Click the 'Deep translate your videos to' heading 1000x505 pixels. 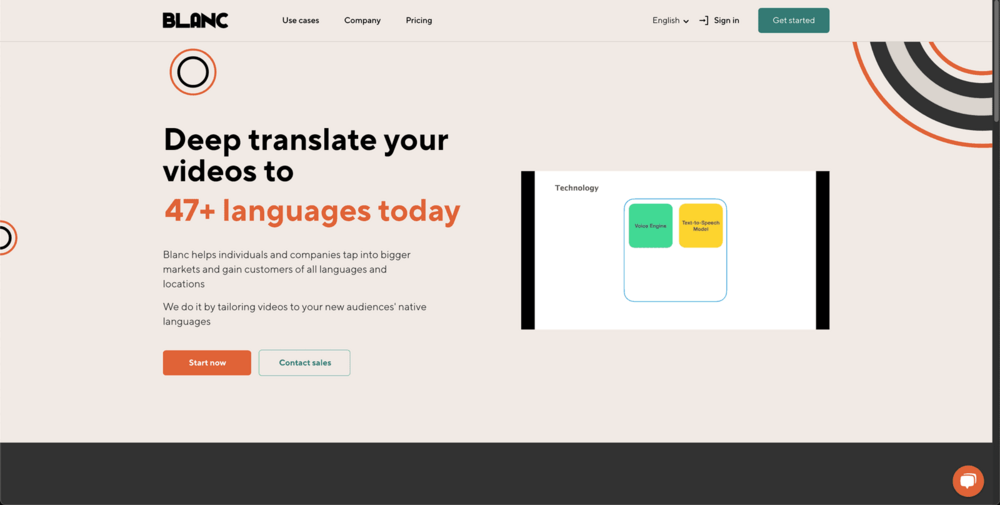pyautogui.click(x=306, y=155)
